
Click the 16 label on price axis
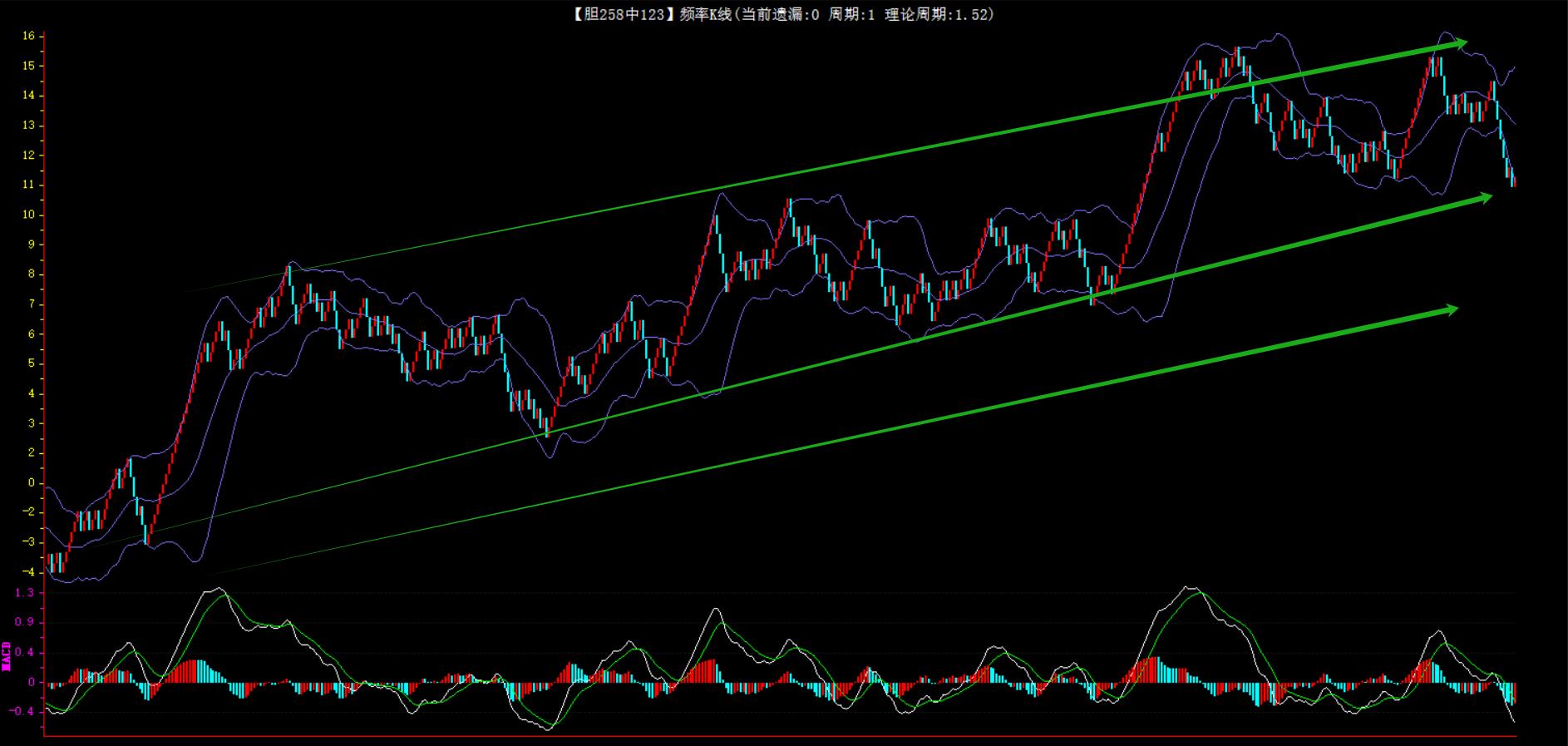tap(28, 36)
